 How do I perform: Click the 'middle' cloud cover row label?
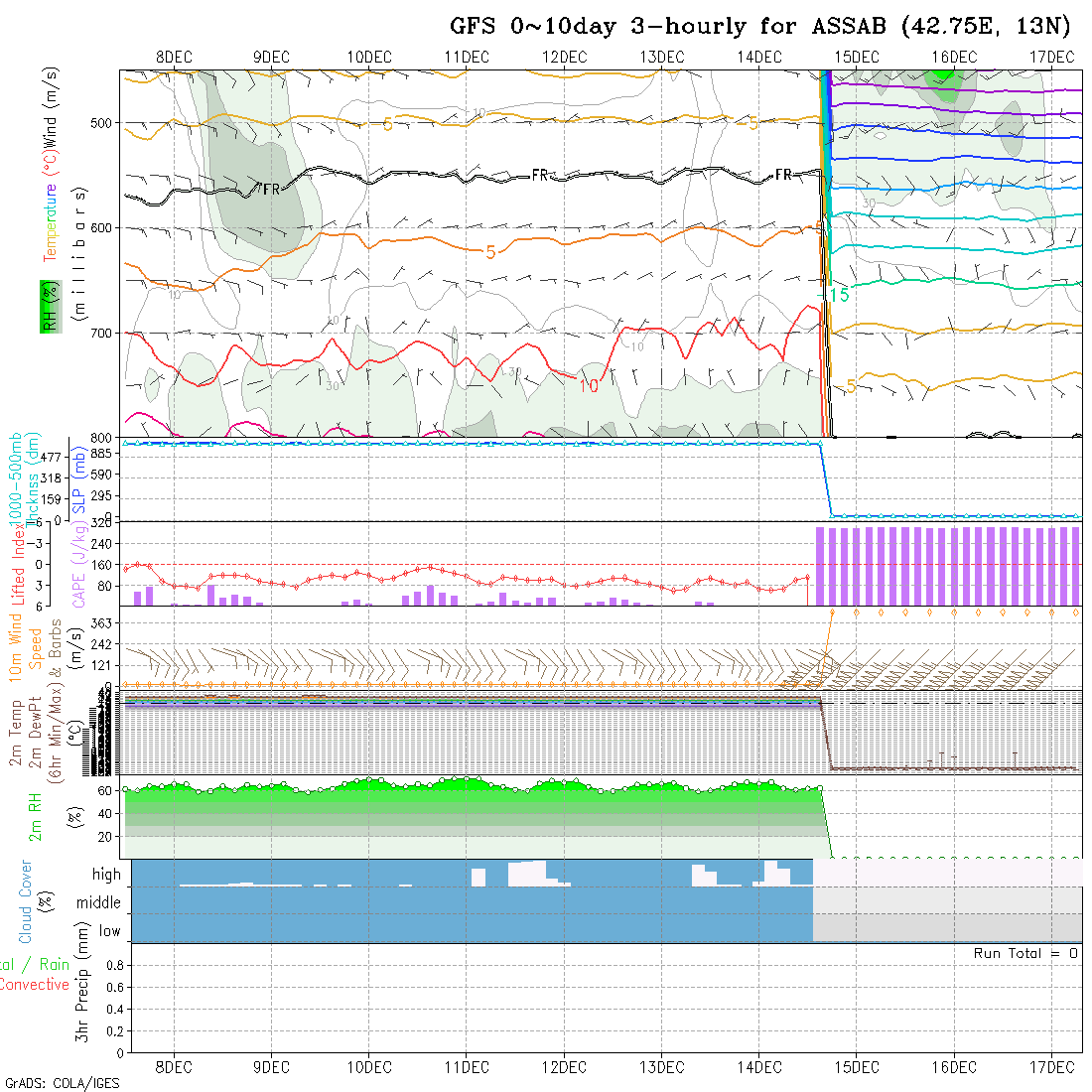99,902
